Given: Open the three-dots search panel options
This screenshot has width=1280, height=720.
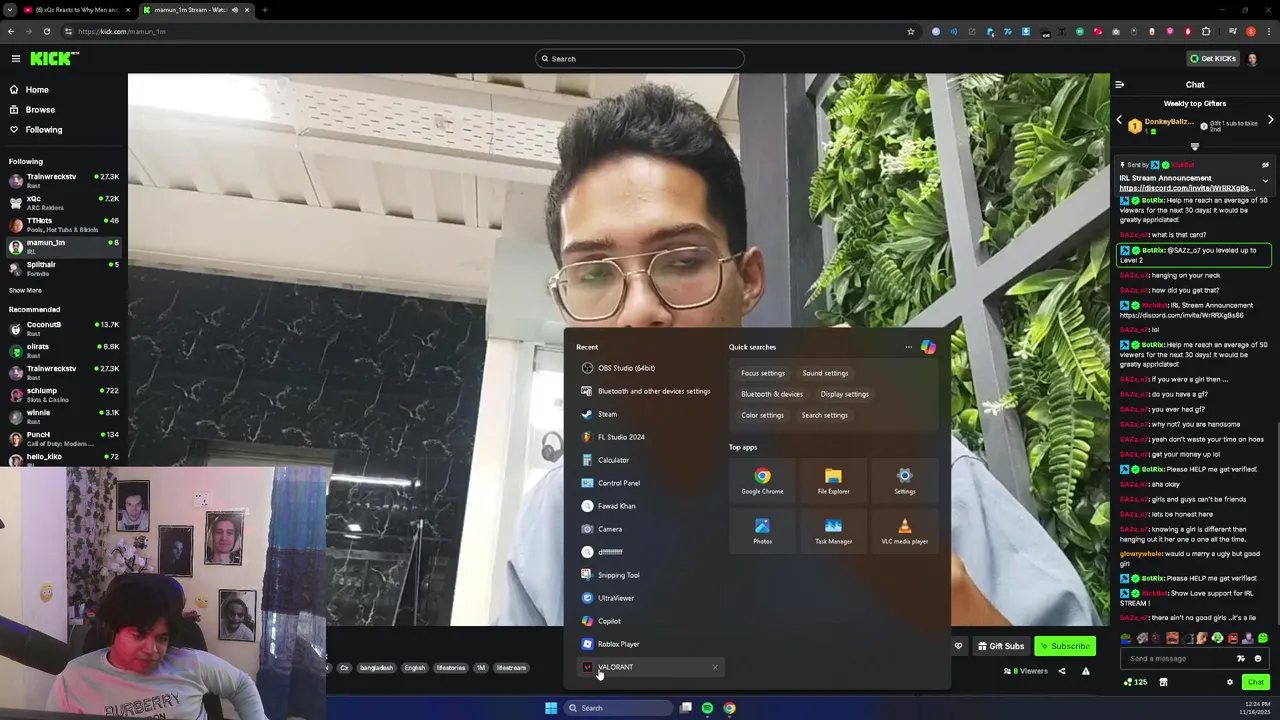Looking at the screenshot, I should (x=909, y=347).
